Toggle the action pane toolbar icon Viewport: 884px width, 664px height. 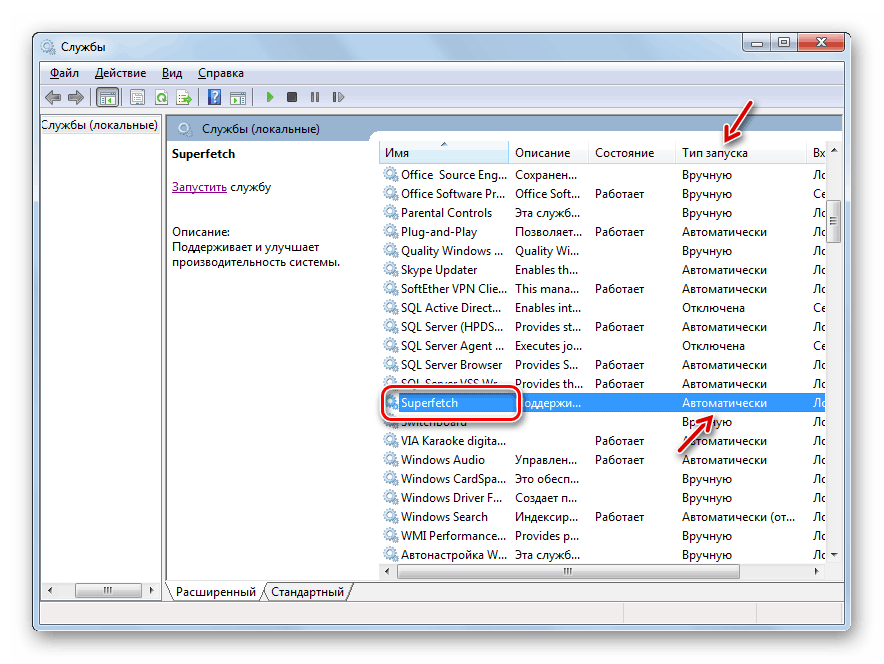[238, 98]
